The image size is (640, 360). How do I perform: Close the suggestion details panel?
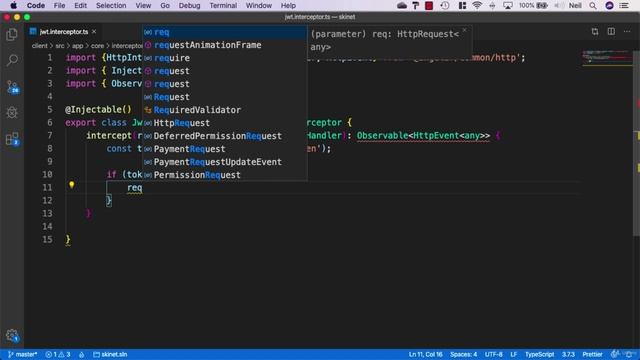coord(464,30)
